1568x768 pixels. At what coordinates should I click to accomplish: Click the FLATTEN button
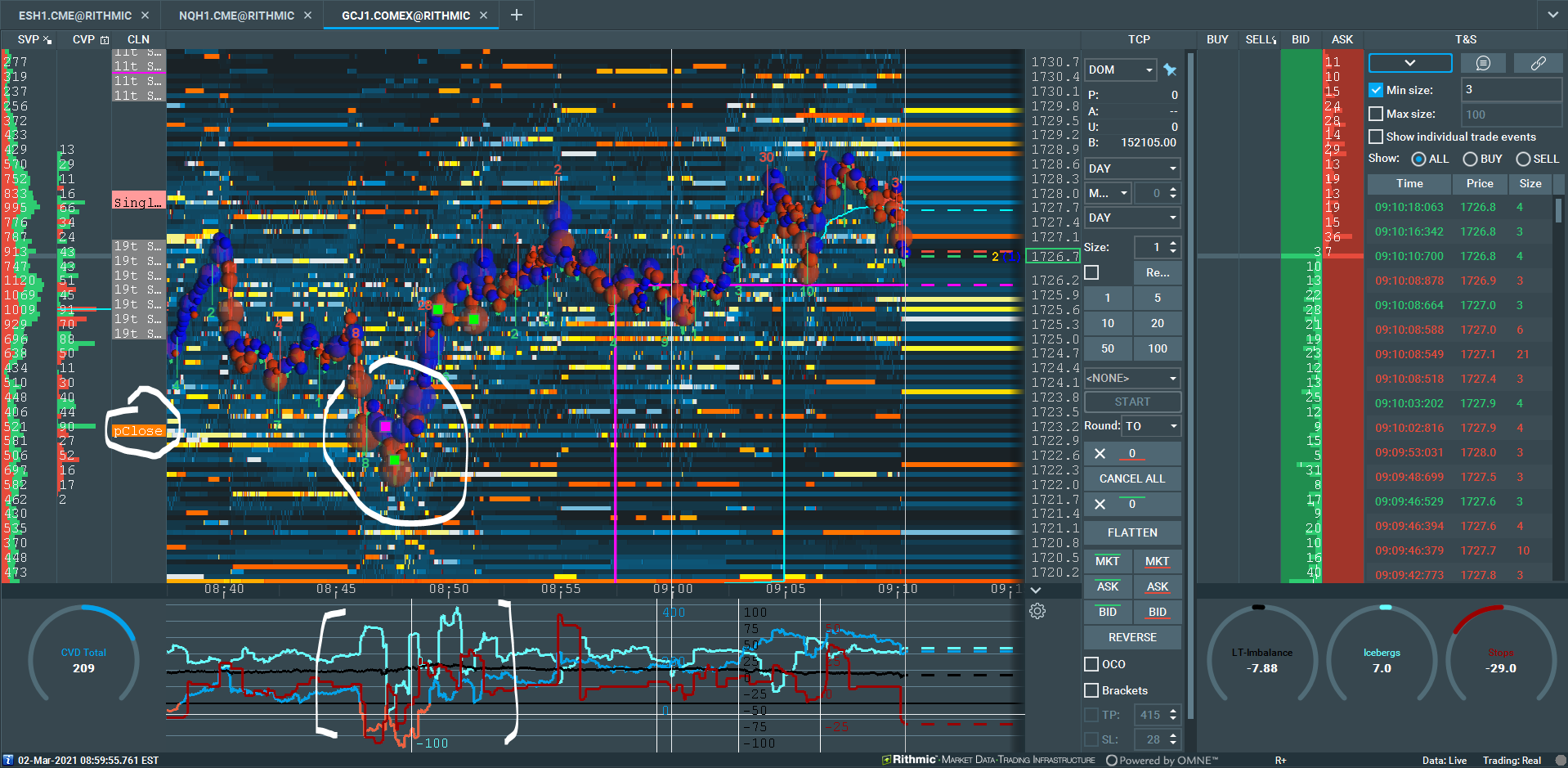point(1132,532)
